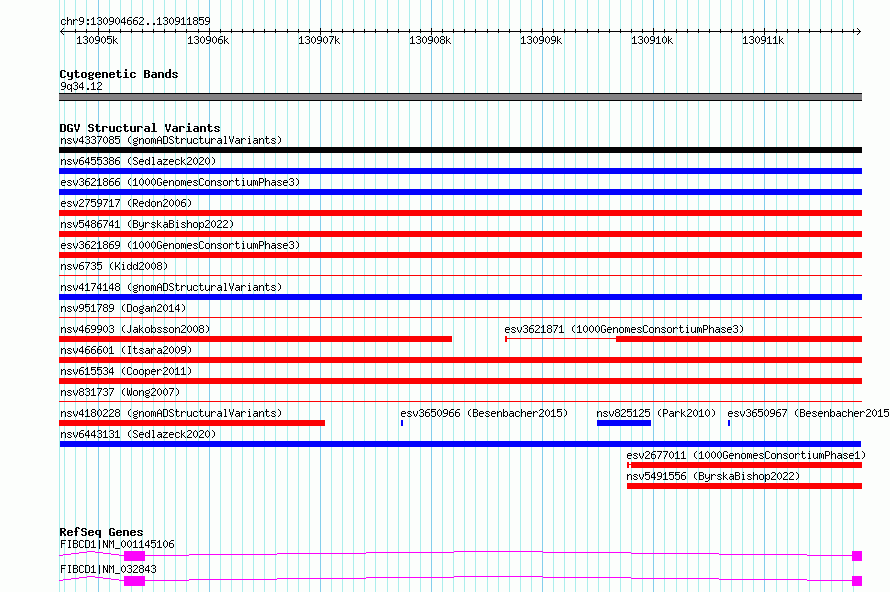This screenshot has width=890, height=592.
Task: Click the ruler's right arrow end
Action: click(858, 32)
